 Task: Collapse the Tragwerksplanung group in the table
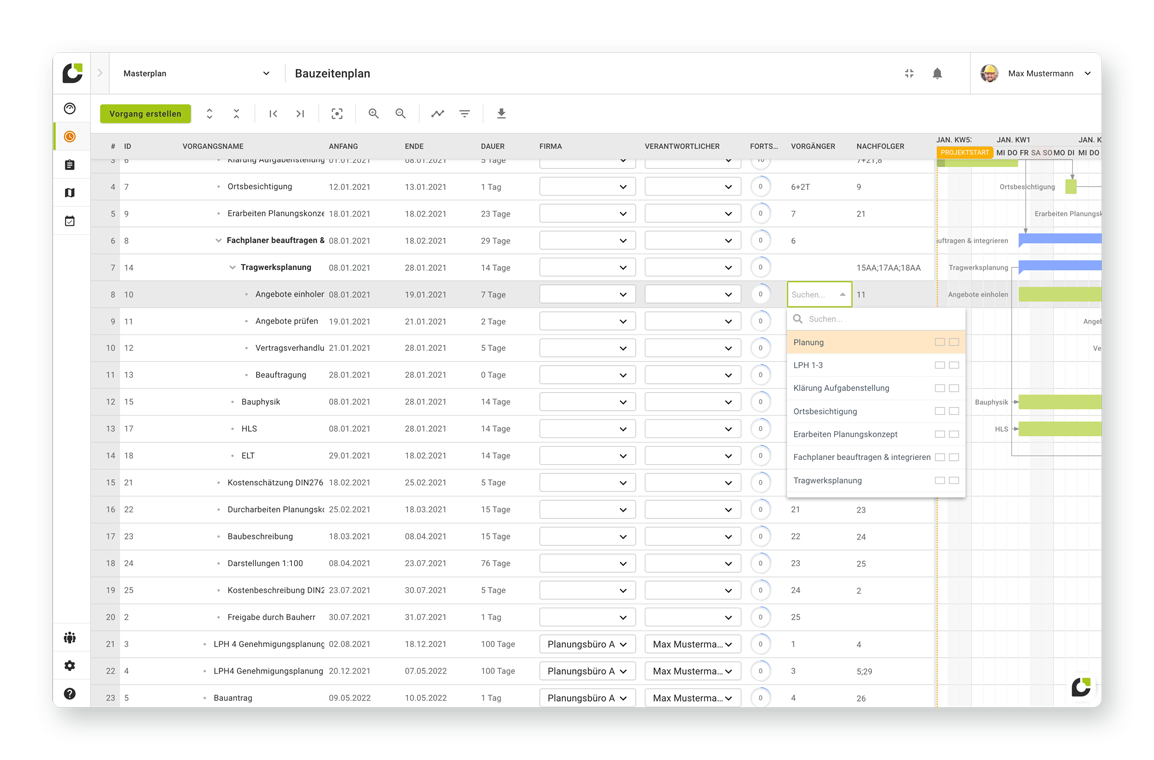[x=233, y=268]
